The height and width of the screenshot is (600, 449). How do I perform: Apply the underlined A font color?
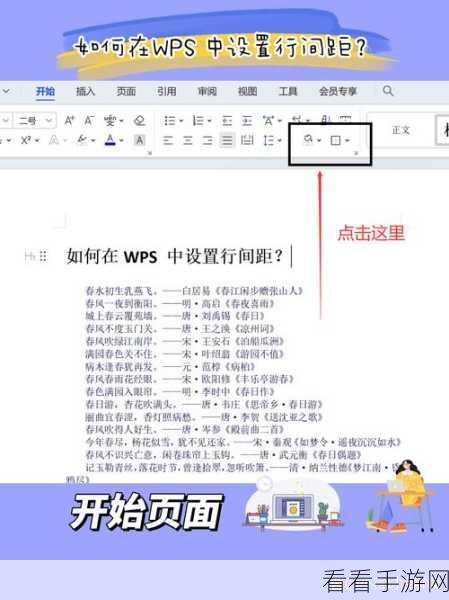click(x=110, y=140)
